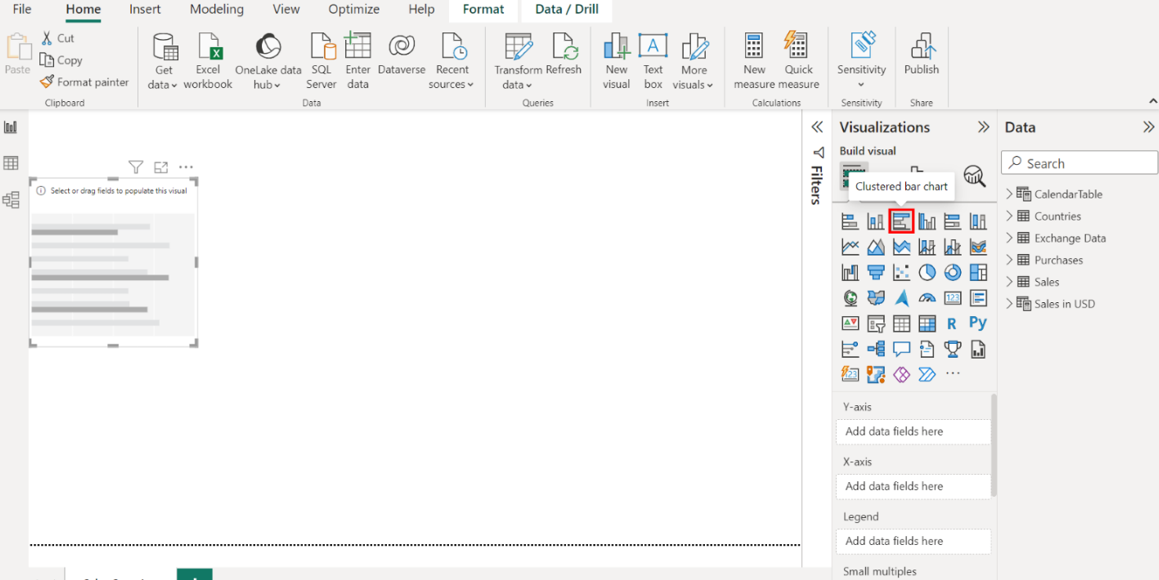The width and height of the screenshot is (1159, 580).
Task: Expand the CalendarTable table
Action: click(x=1009, y=194)
